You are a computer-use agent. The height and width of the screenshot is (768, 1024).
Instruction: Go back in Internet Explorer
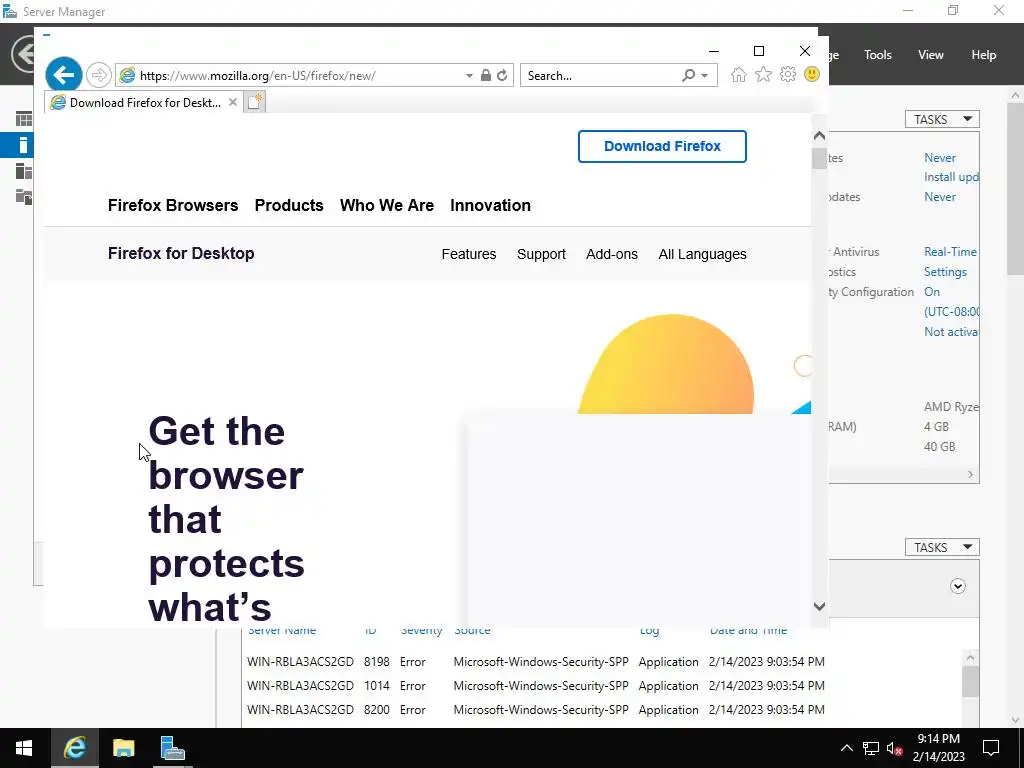(x=63, y=75)
